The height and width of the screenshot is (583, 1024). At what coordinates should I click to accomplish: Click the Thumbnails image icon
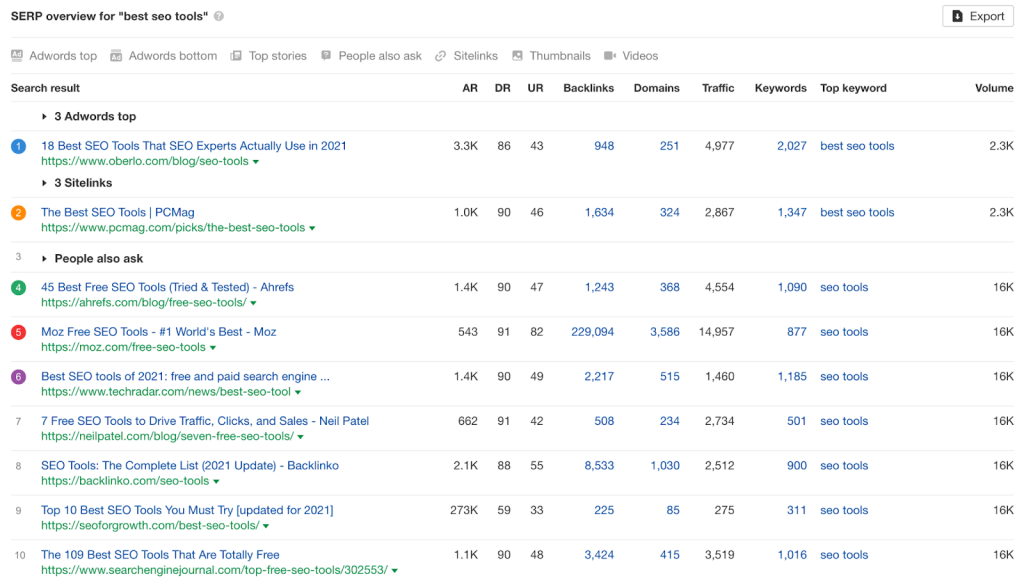[517, 55]
